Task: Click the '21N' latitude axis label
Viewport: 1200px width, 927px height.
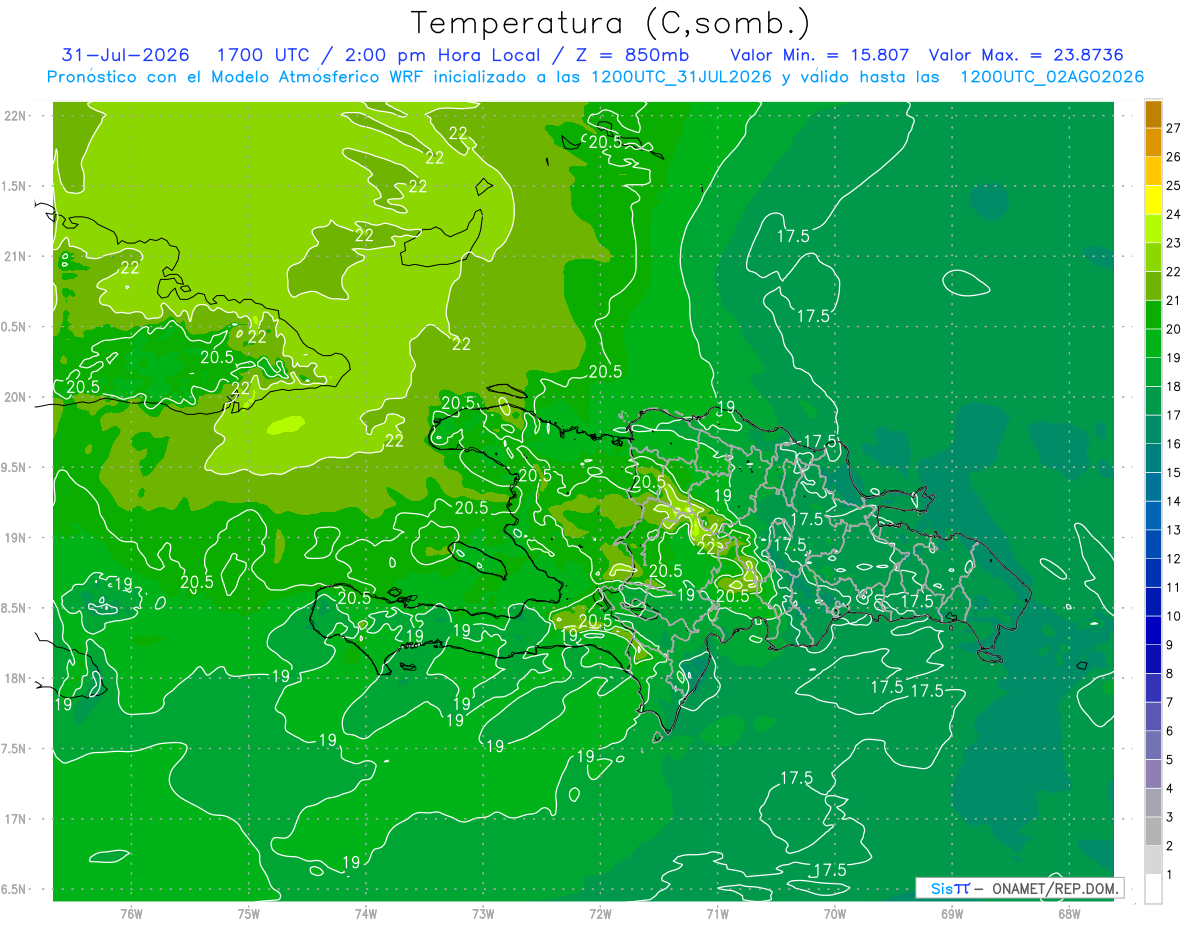Action: pyautogui.click(x=15, y=257)
